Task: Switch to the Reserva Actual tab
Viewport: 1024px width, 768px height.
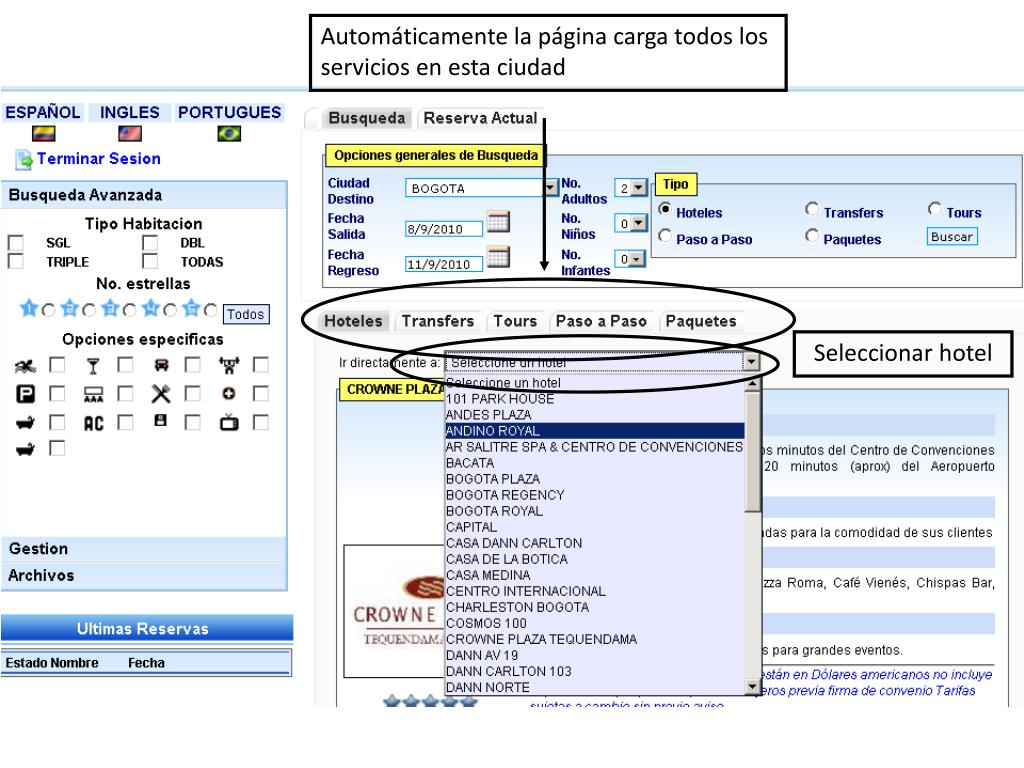Action: pyautogui.click(x=480, y=118)
